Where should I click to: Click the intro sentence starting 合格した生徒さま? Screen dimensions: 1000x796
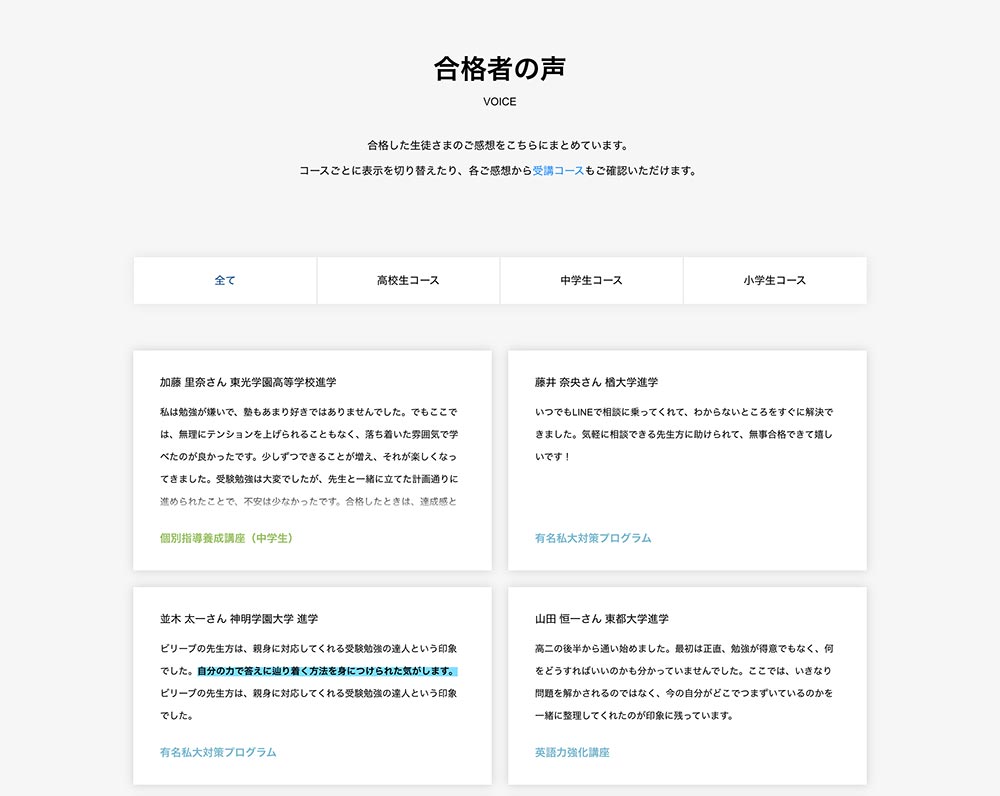[x=497, y=145]
